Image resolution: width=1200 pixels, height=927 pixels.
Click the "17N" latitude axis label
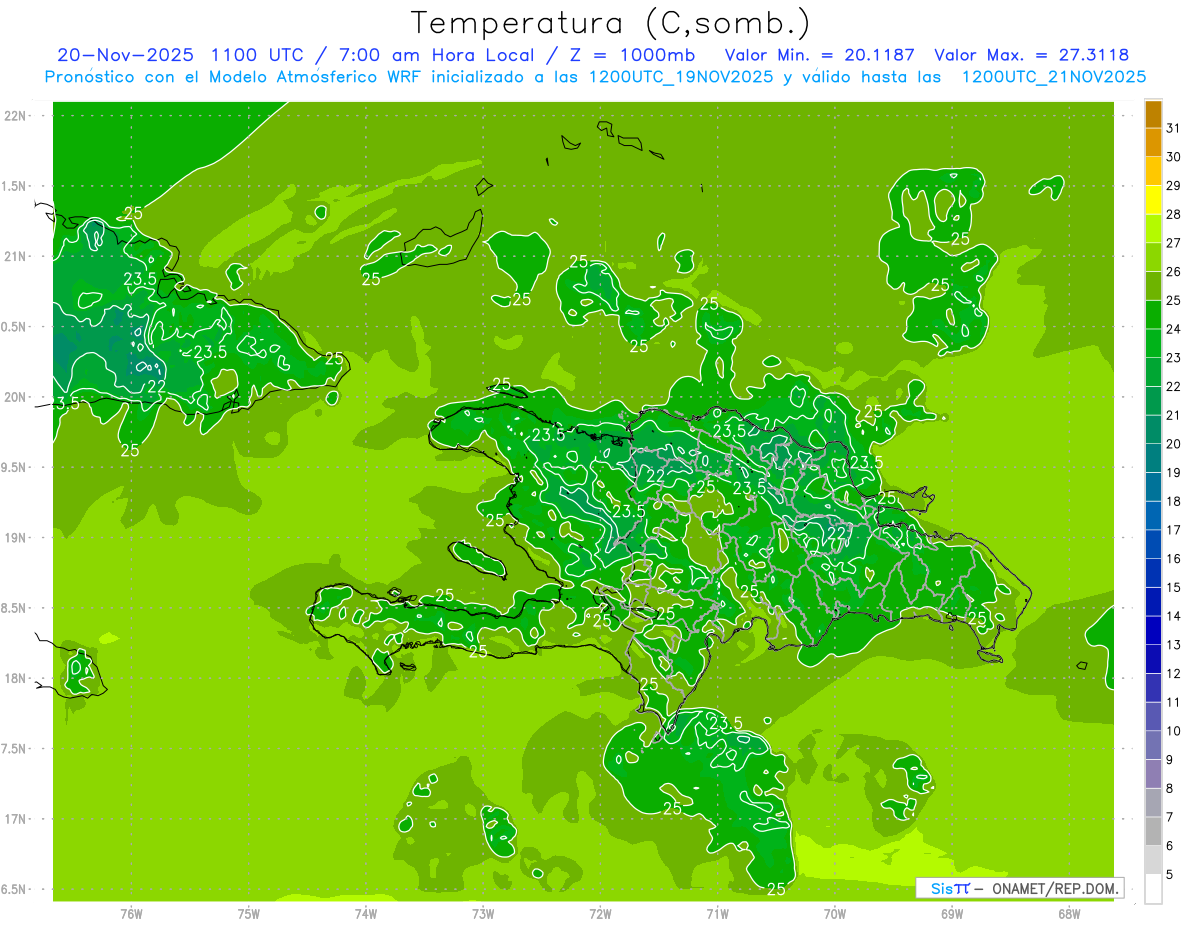point(16,819)
